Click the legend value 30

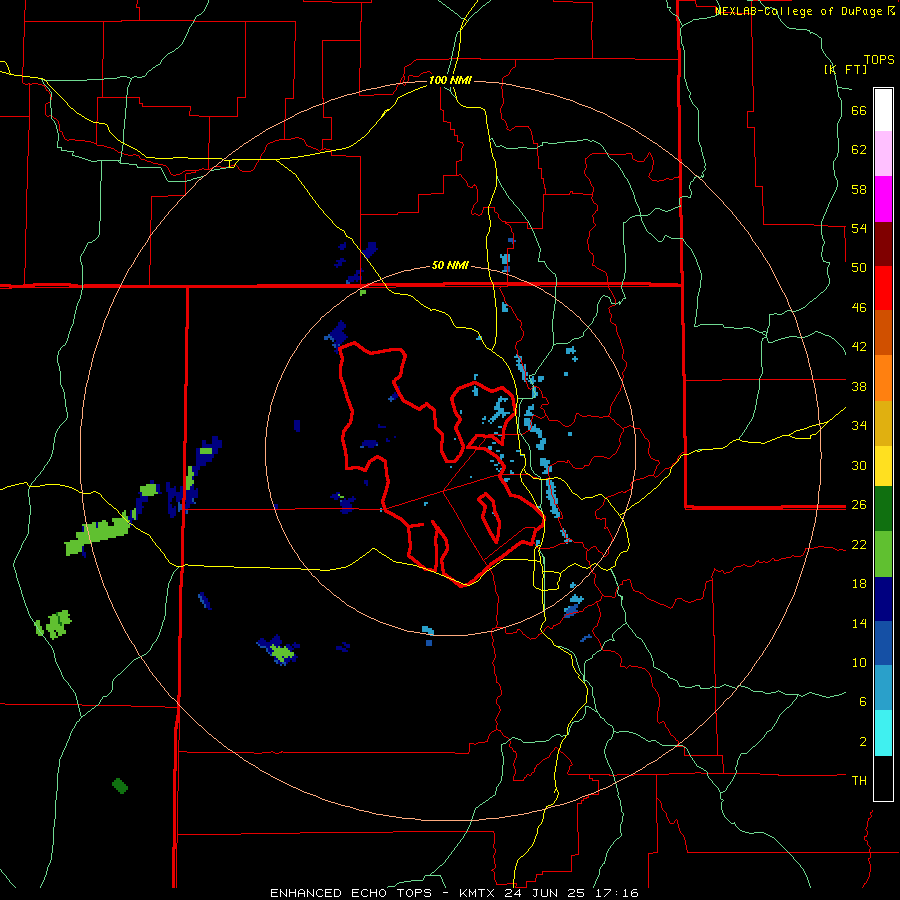tap(859, 465)
